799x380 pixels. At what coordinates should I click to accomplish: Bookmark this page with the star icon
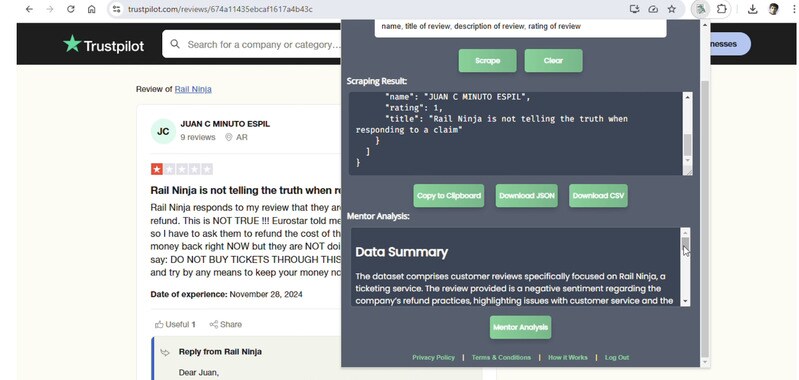[672, 9]
